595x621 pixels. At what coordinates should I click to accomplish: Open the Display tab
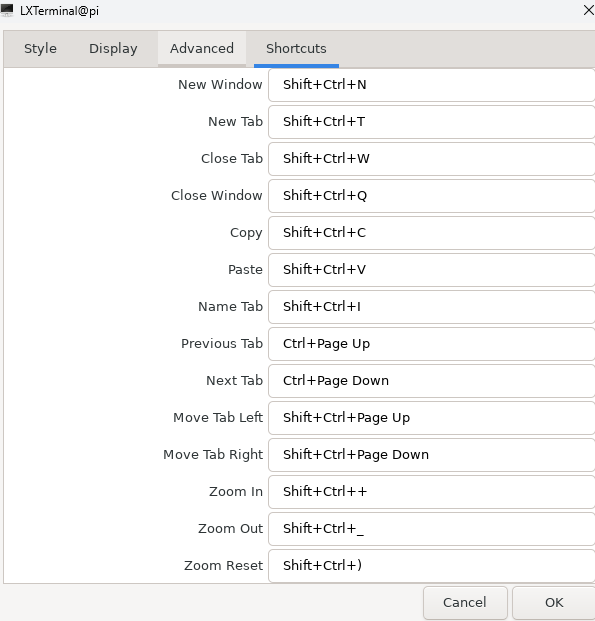tap(113, 48)
